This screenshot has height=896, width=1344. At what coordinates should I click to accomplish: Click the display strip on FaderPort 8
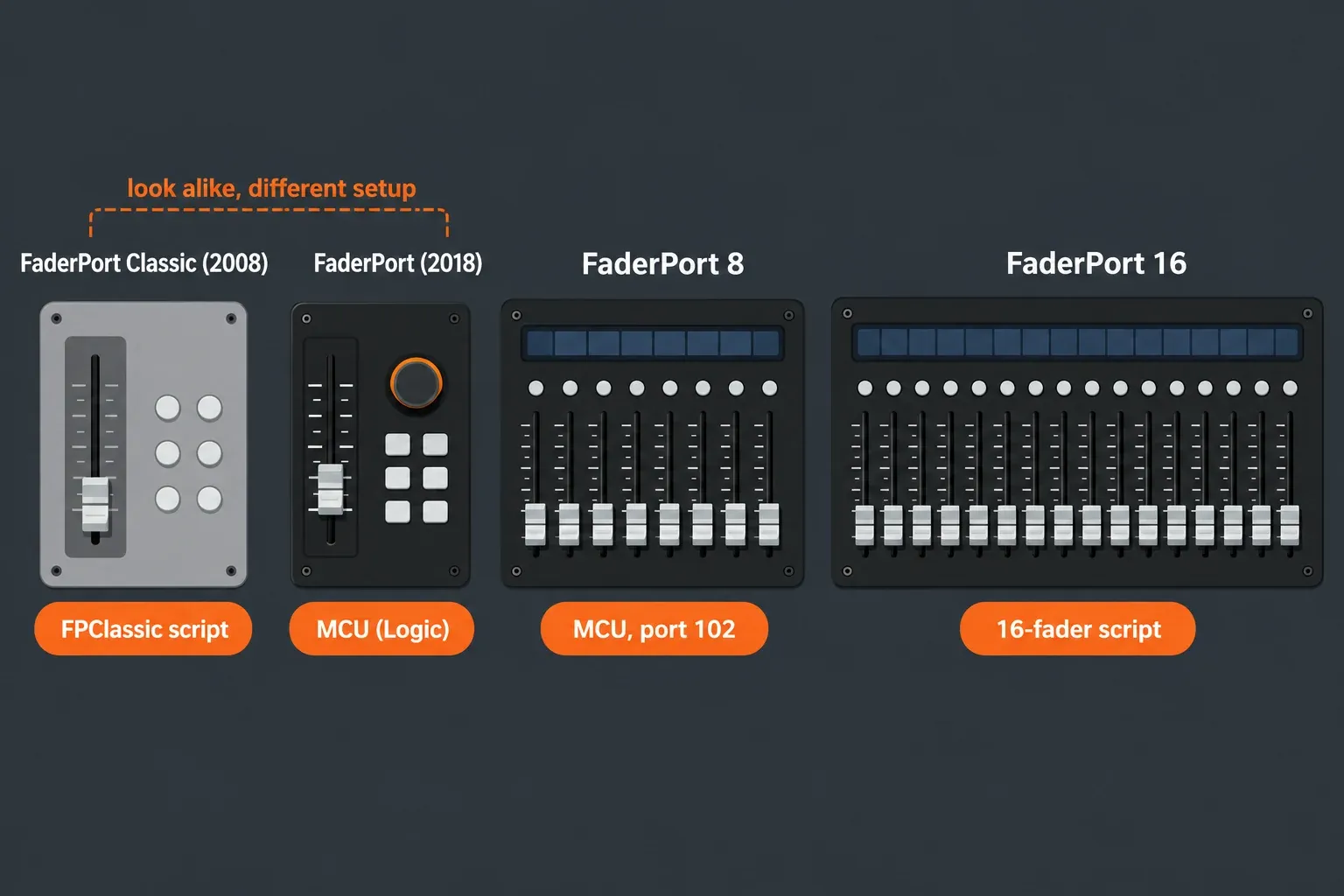[x=653, y=343]
